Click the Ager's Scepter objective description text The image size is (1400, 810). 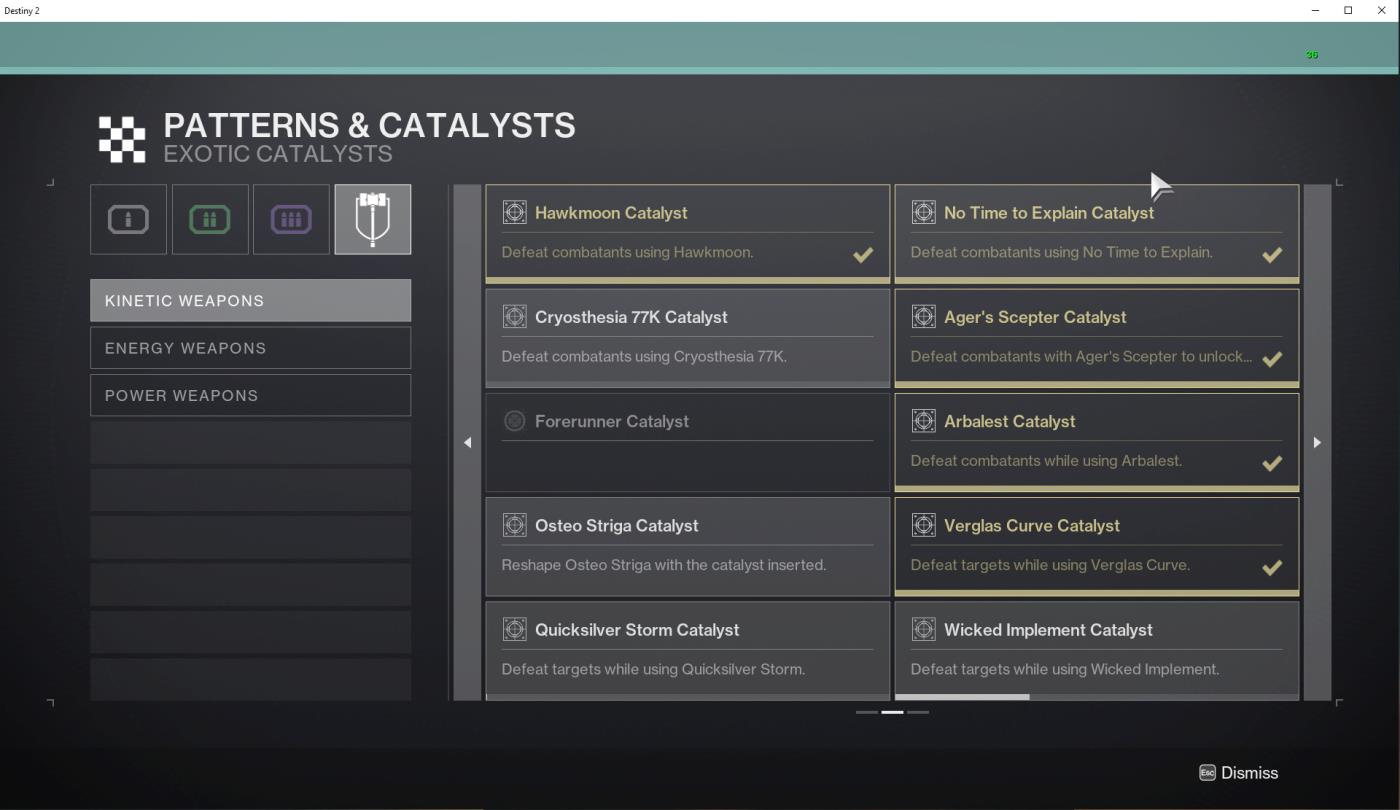pos(1081,356)
